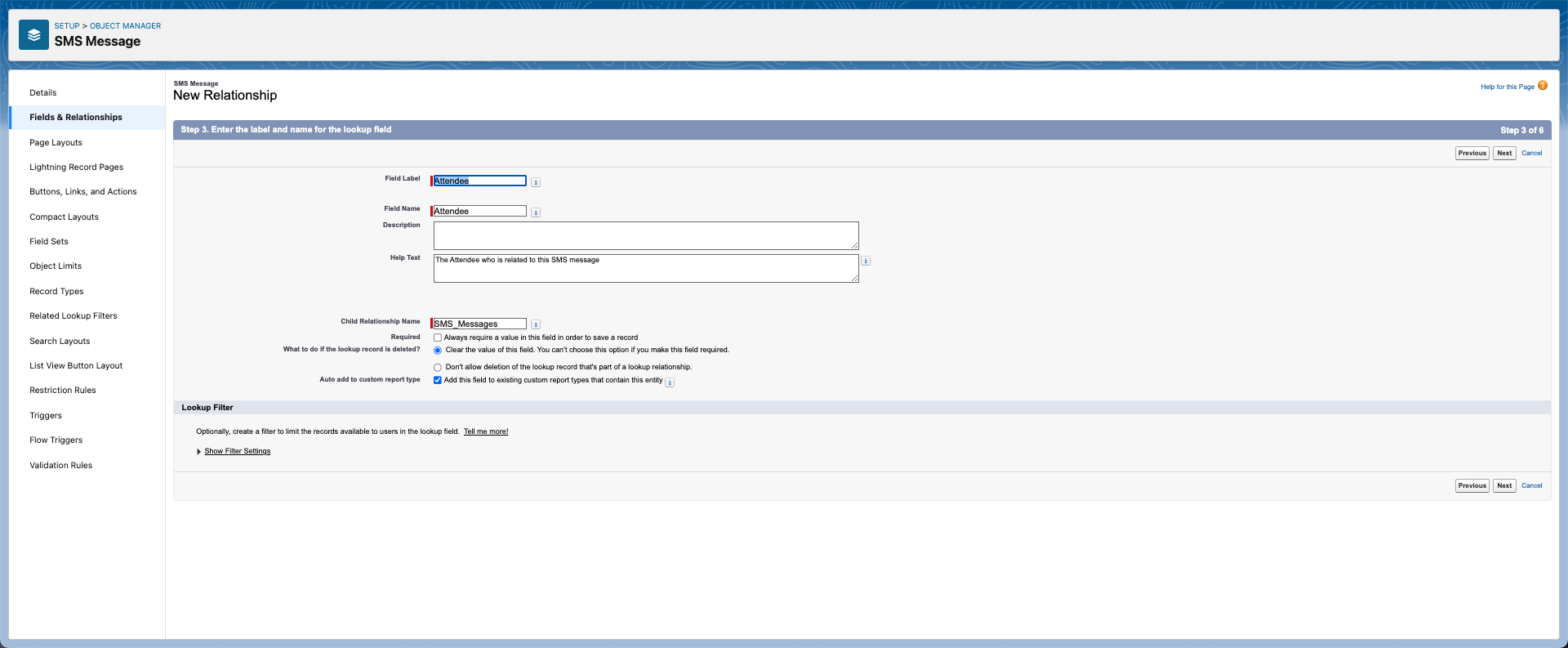Image resolution: width=1568 pixels, height=648 pixels.
Task: Click into the Field Label input
Action: point(479,181)
